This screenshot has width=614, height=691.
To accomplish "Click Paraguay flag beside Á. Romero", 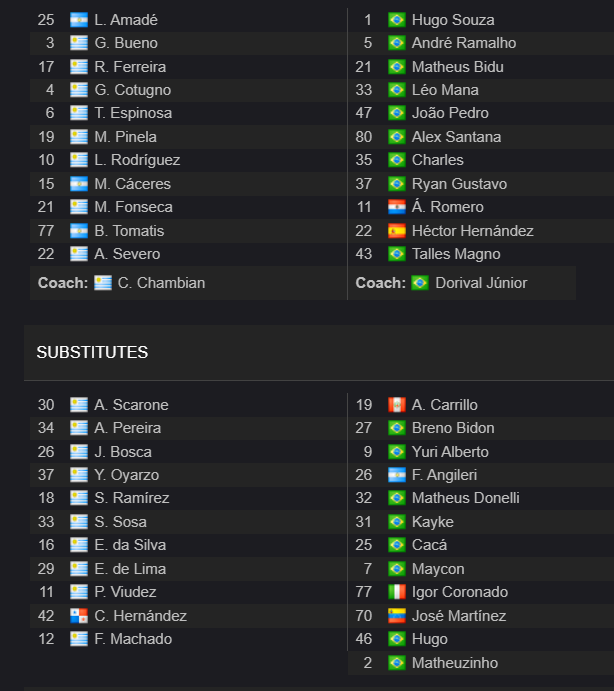I will pyautogui.click(x=397, y=207).
